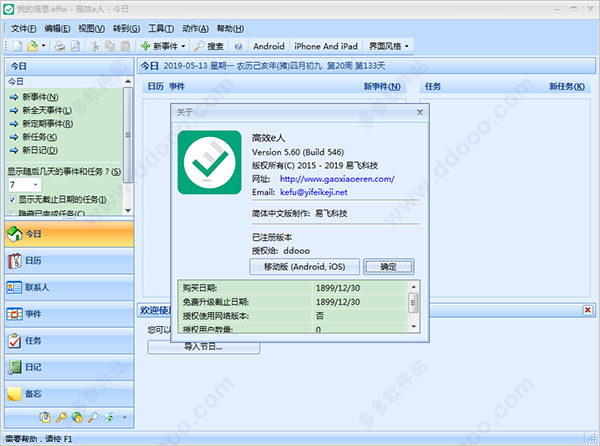Expand the open file dropdown arrow
The width and height of the screenshot is (600, 446).
[x=44, y=46]
